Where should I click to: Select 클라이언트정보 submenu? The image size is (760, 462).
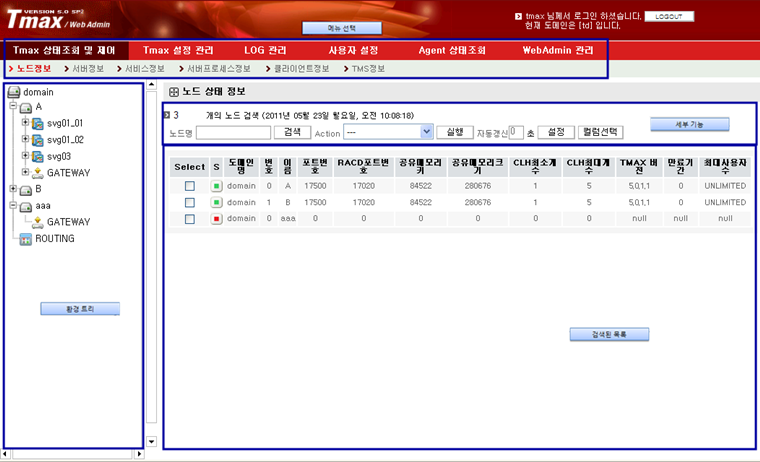pyautogui.click(x=301, y=69)
